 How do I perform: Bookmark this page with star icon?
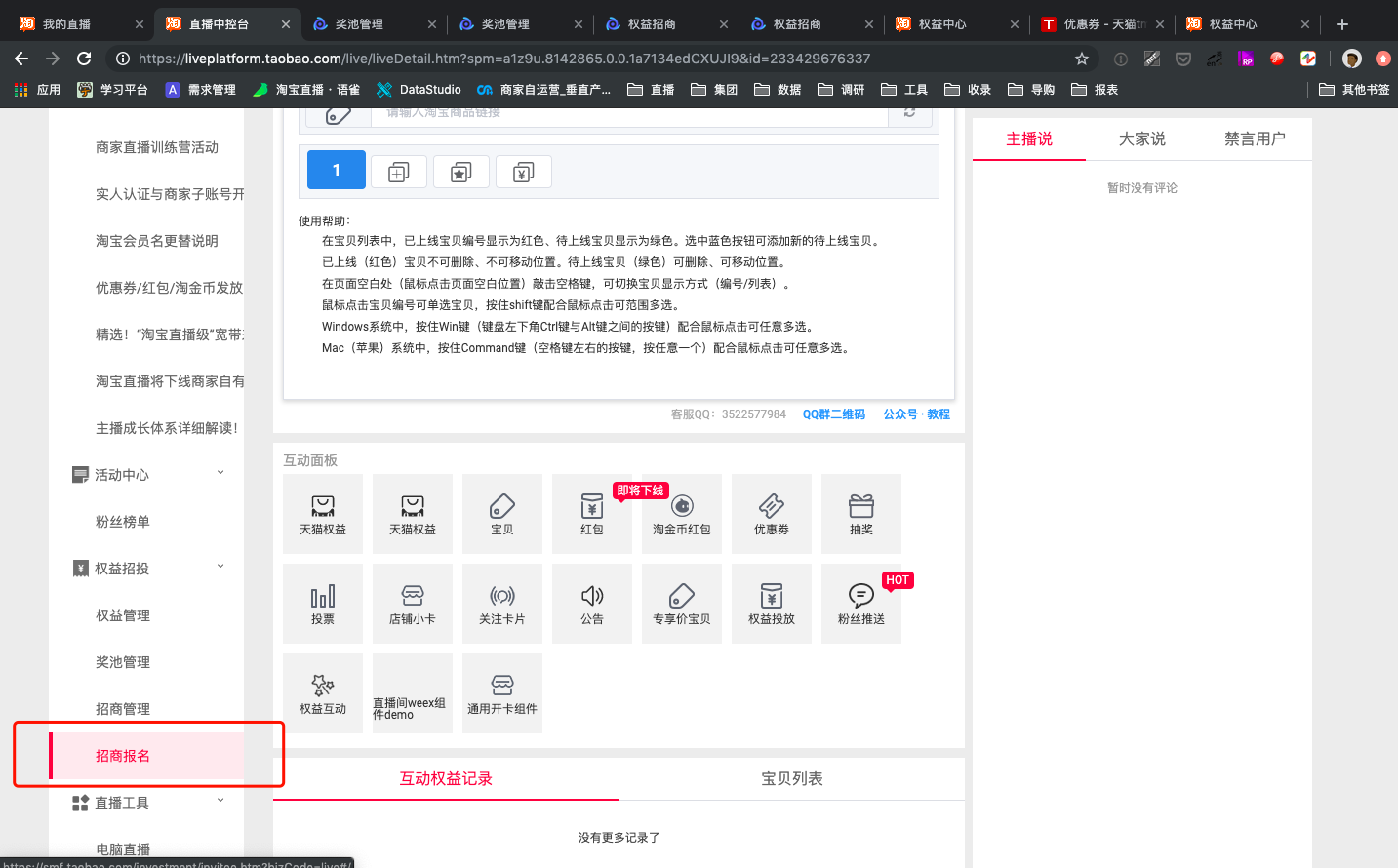point(1082,59)
